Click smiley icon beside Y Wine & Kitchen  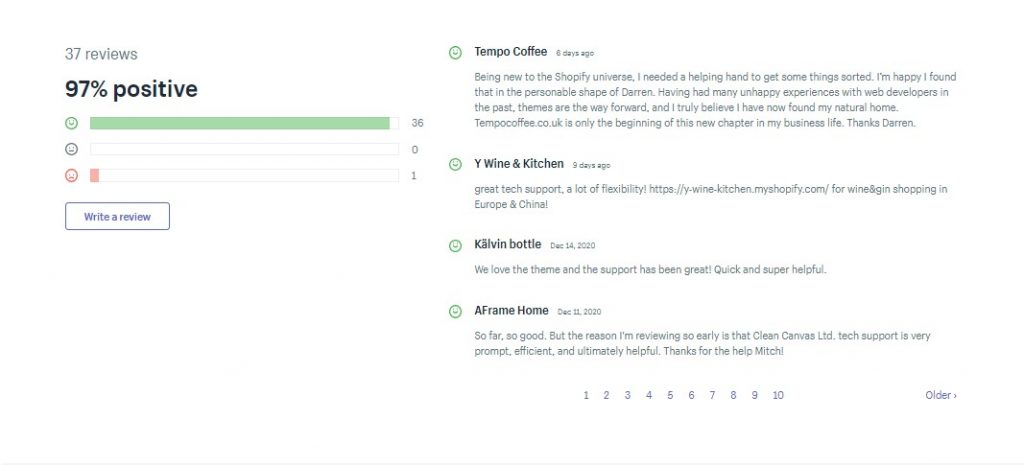click(455, 165)
